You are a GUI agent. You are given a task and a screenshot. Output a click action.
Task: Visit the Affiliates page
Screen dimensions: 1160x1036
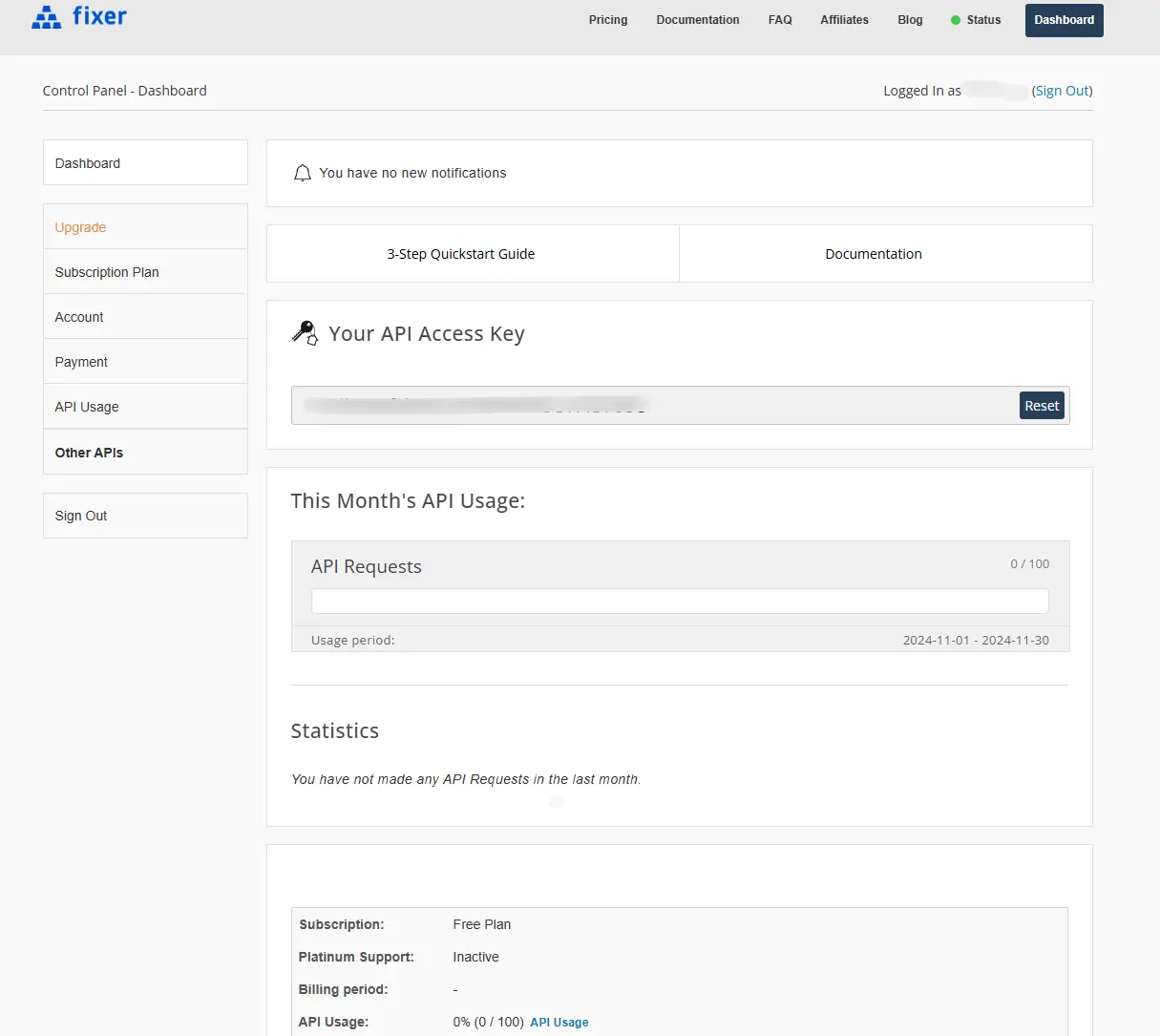click(x=844, y=20)
